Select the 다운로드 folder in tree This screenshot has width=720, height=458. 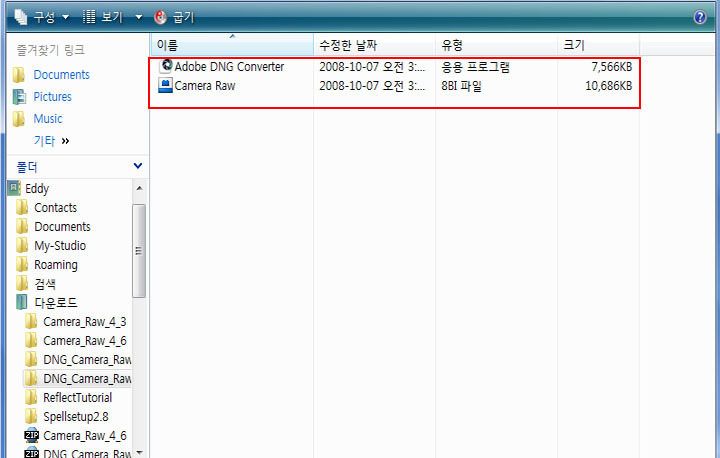(56, 303)
